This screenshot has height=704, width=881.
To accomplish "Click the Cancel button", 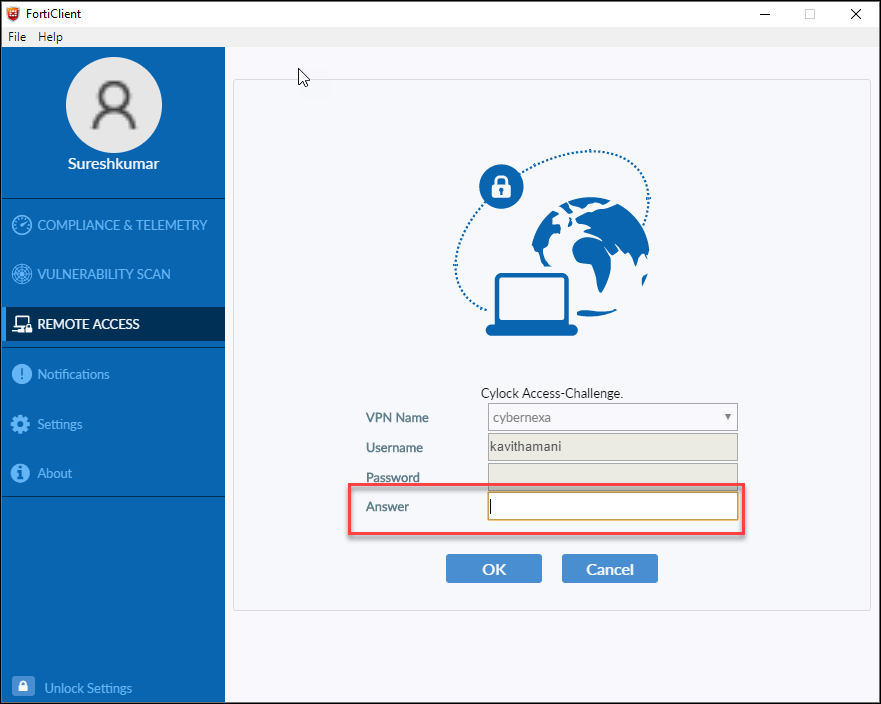I will click(x=610, y=569).
